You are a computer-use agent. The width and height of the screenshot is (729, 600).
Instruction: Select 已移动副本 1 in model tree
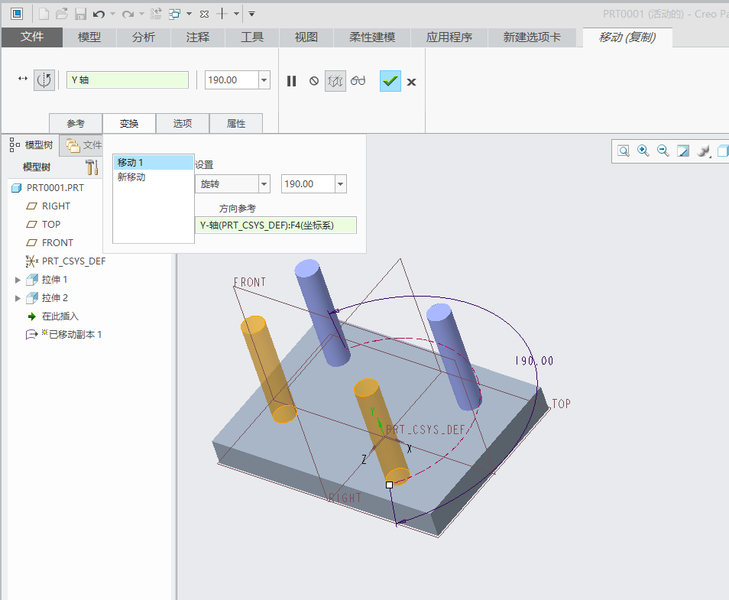[x=64, y=335]
